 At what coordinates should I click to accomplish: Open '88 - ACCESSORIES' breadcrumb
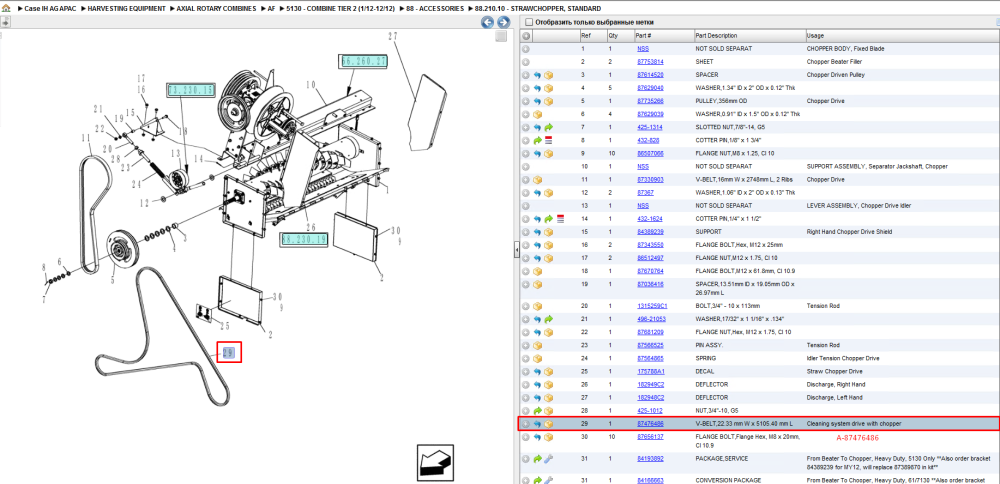(x=435, y=9)
